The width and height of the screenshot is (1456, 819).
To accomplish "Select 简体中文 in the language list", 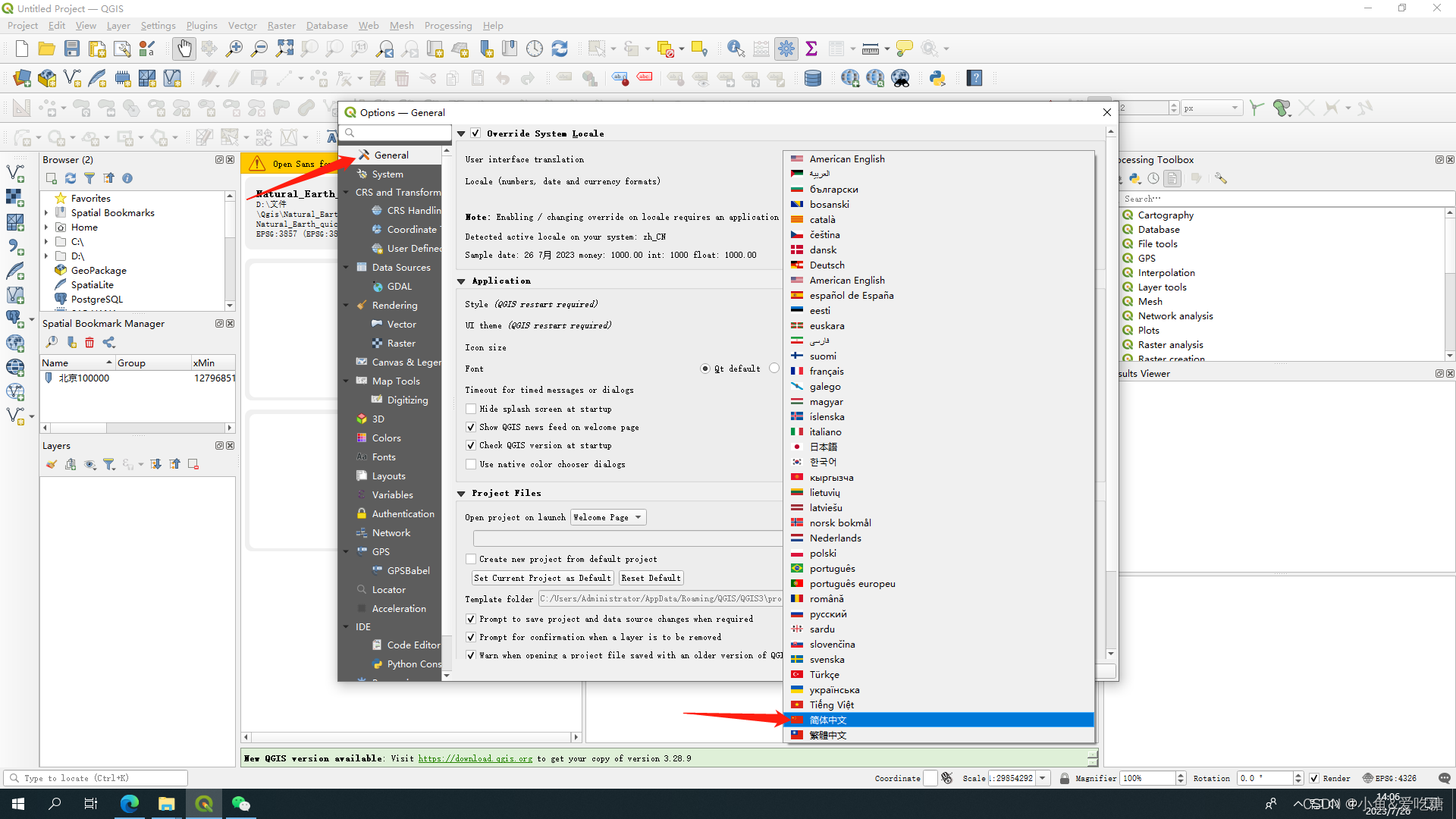I will click(x=939, y=720).
